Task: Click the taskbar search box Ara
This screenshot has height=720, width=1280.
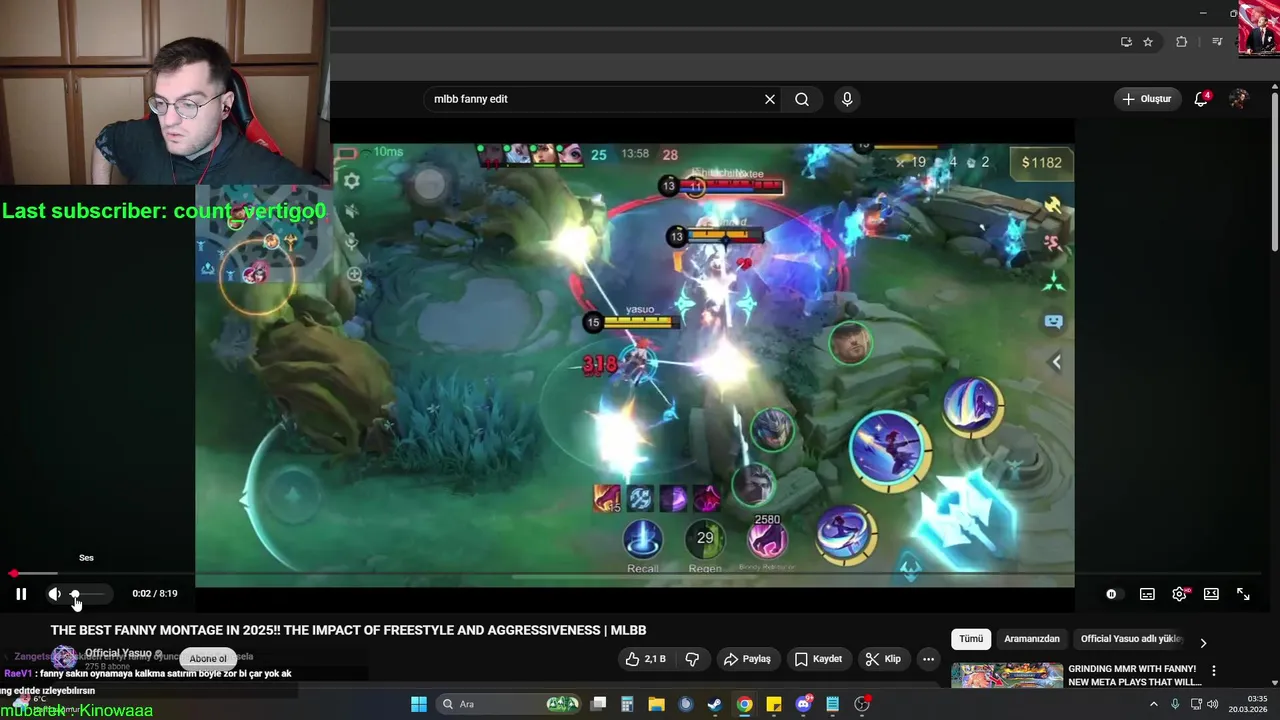Action: pyautogui.click(x=508, y=704)
